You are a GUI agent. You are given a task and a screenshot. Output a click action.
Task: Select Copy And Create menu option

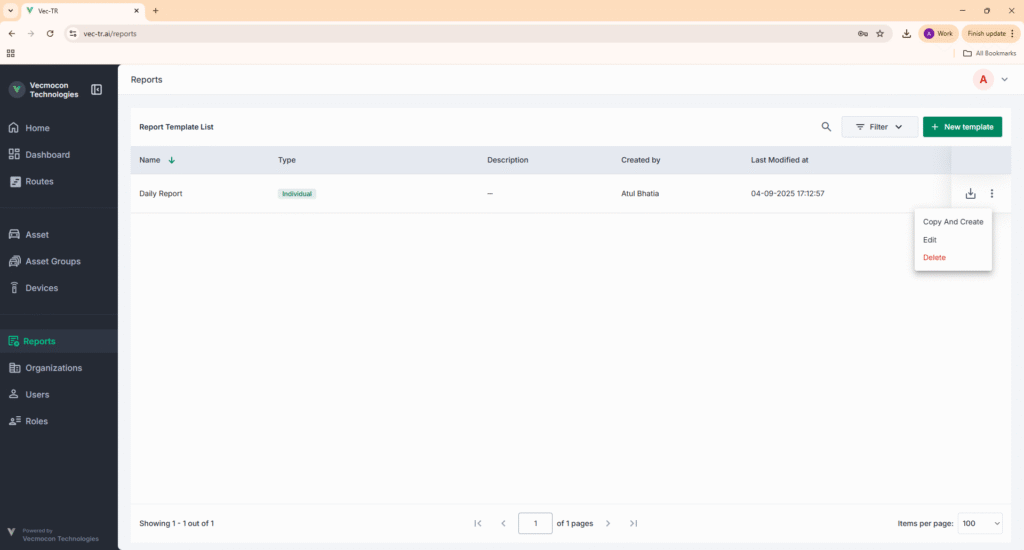click(x=953, y=222)
